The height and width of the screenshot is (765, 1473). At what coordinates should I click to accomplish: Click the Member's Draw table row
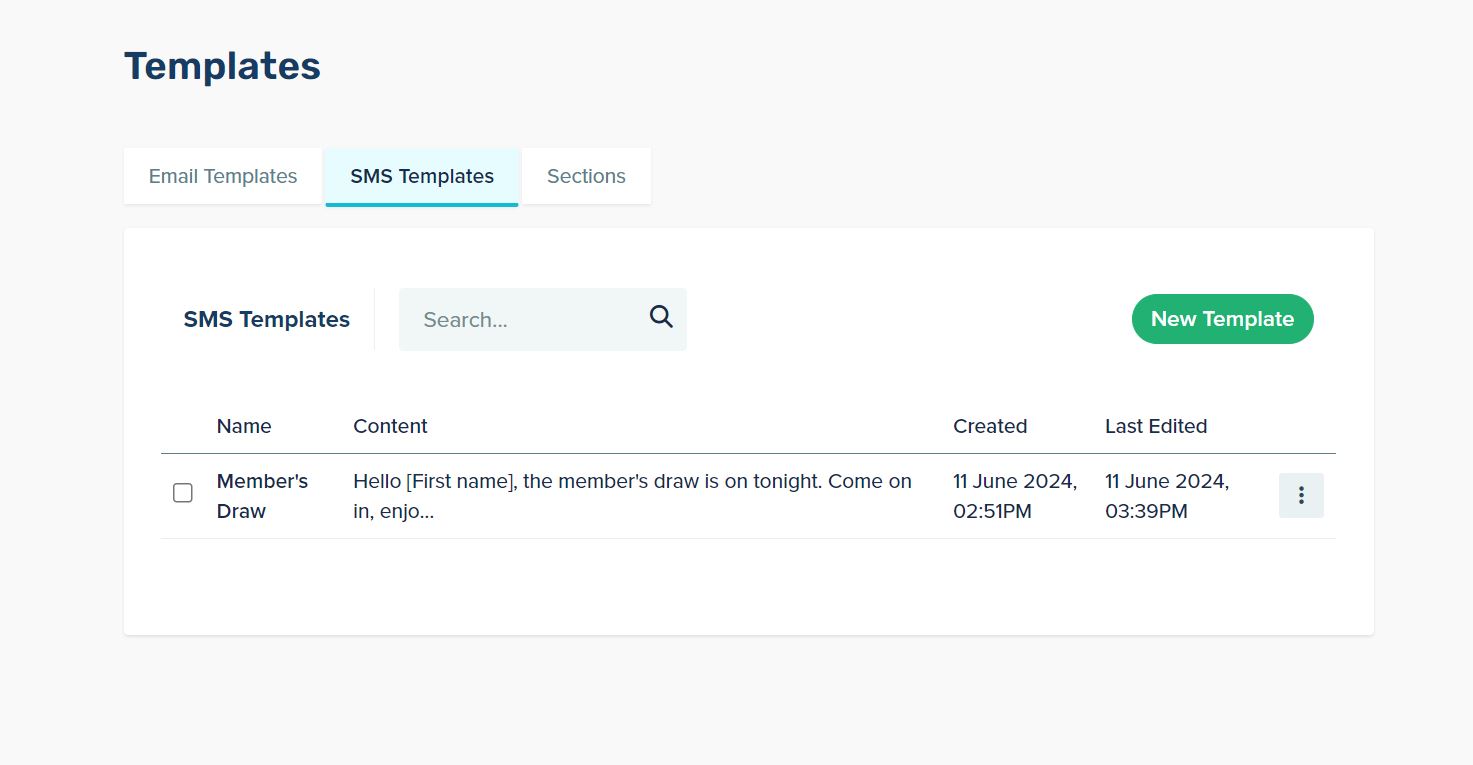coord(700,495)
